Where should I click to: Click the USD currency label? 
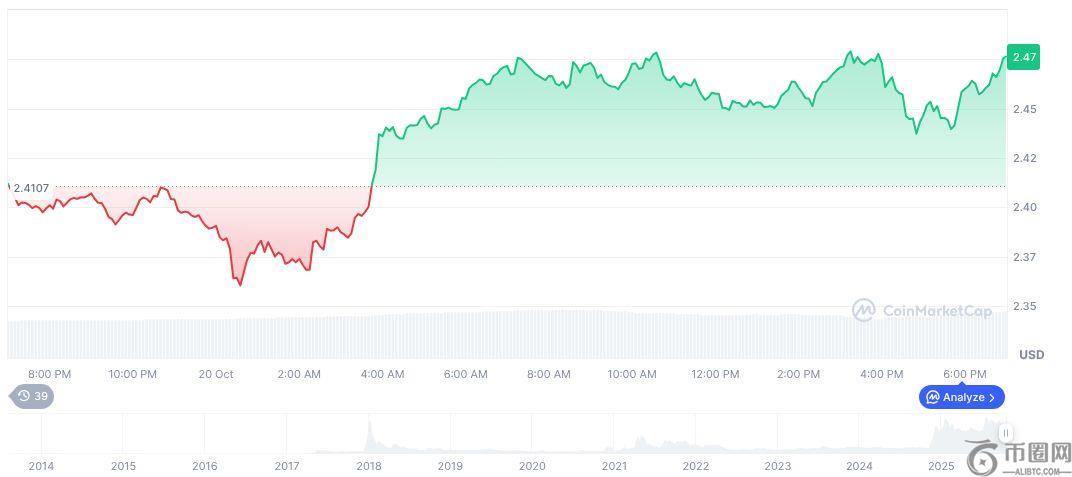point(1031,355)
